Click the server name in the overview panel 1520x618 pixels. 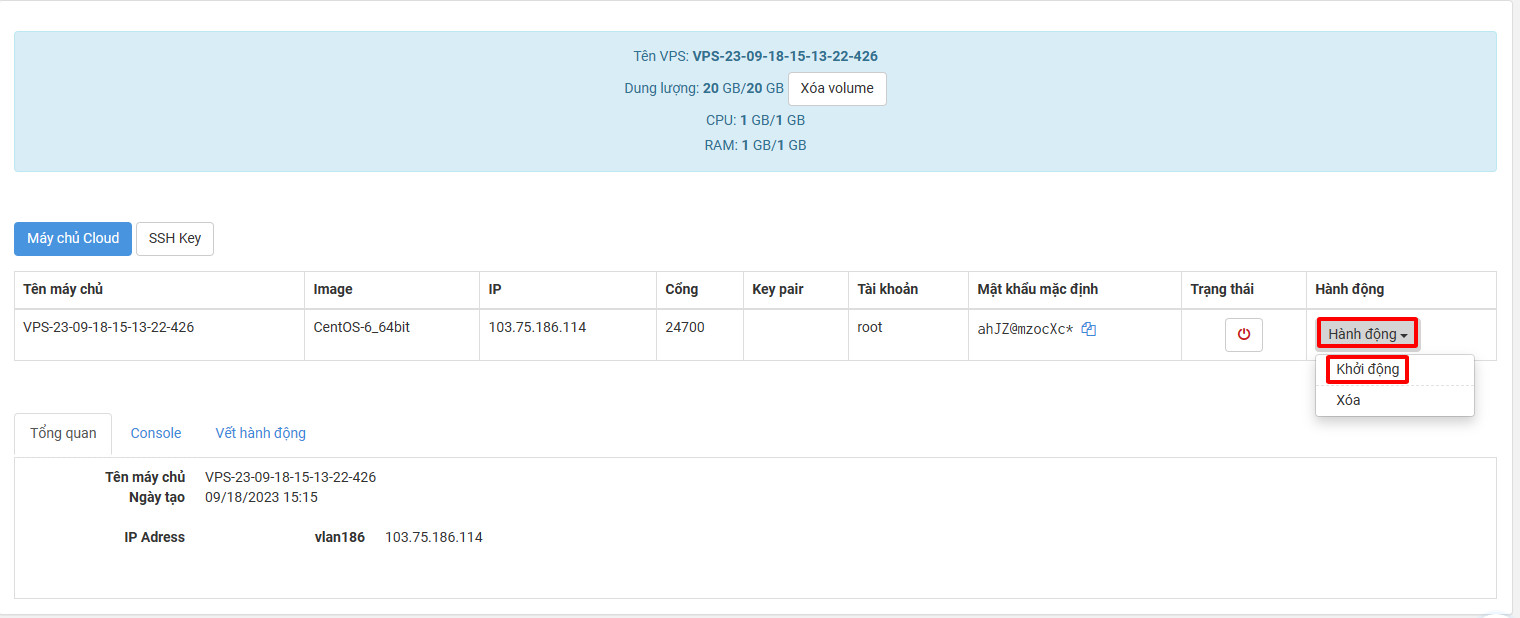point(291,477)
